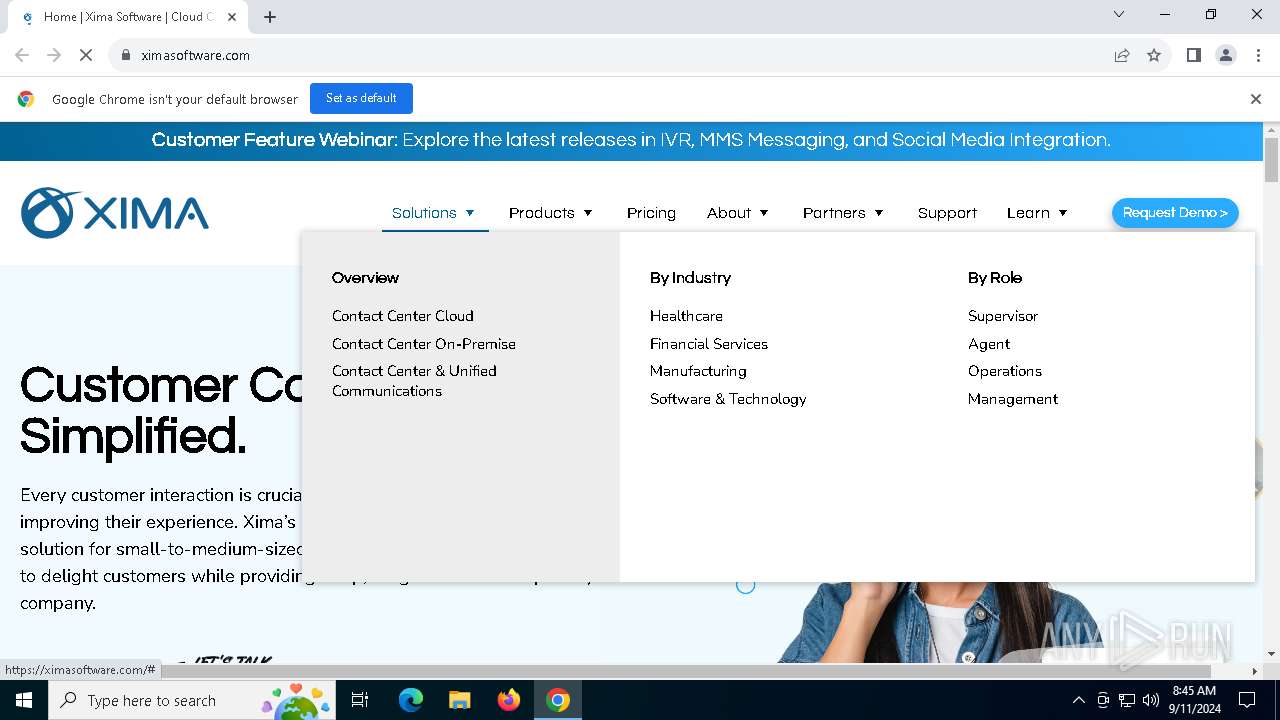The image size is (1280, 720).
Task: Close the Xima Software tab
Action: pyautogui.click(x=232, y=16)
